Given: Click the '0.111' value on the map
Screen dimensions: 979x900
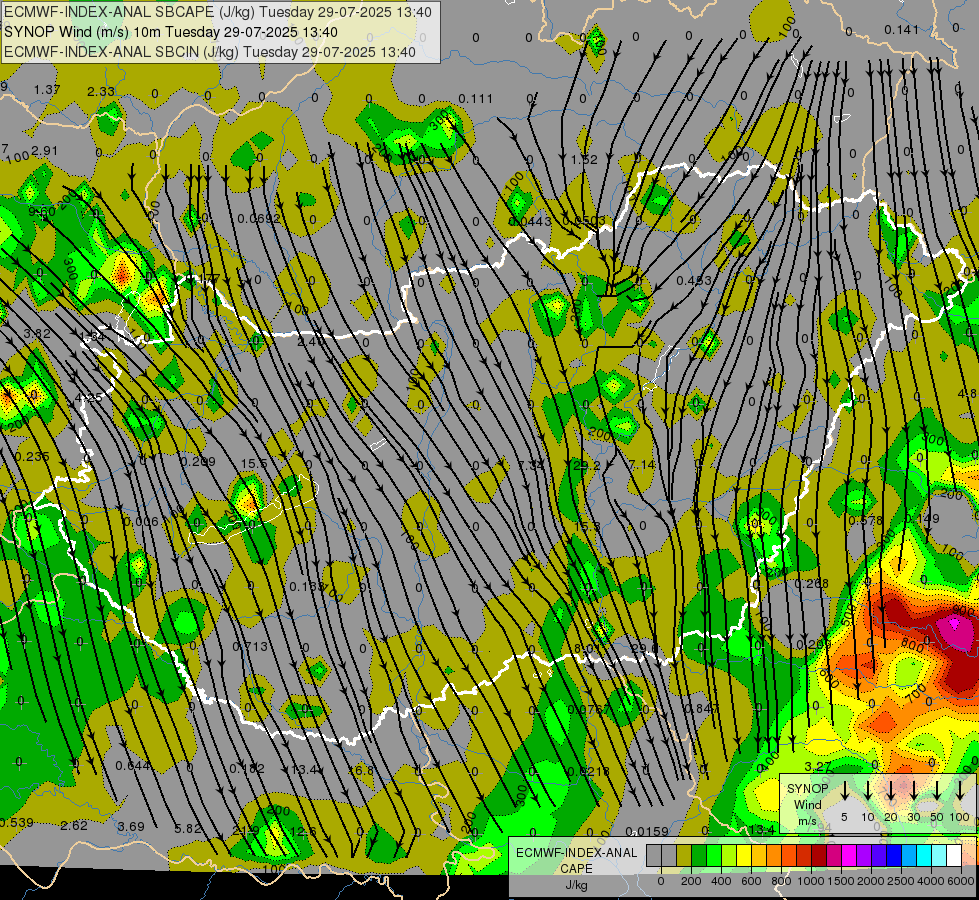Looking at the screenshot, I should [x=475, y=98].
